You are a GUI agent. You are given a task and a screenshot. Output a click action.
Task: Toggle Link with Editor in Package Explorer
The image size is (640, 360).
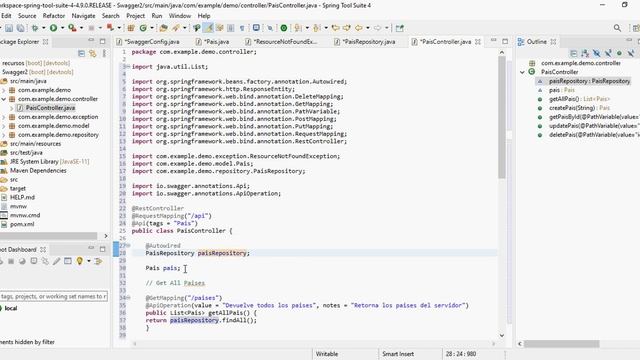click(93, 53)
